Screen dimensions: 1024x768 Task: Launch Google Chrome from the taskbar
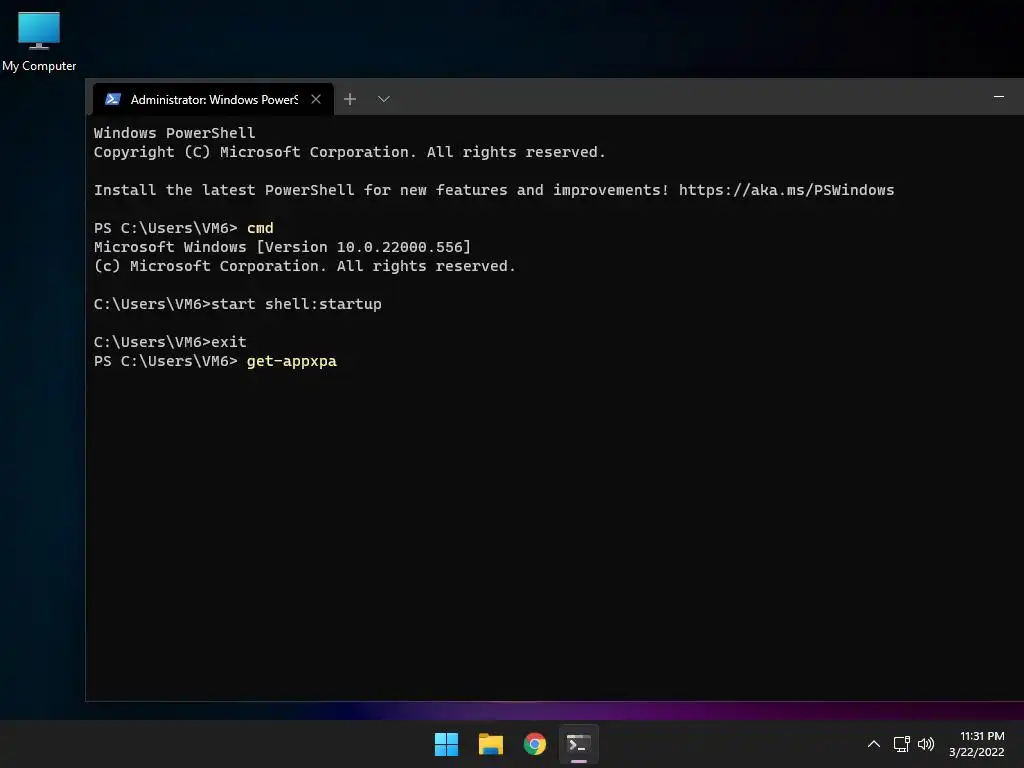coord(535,744)
